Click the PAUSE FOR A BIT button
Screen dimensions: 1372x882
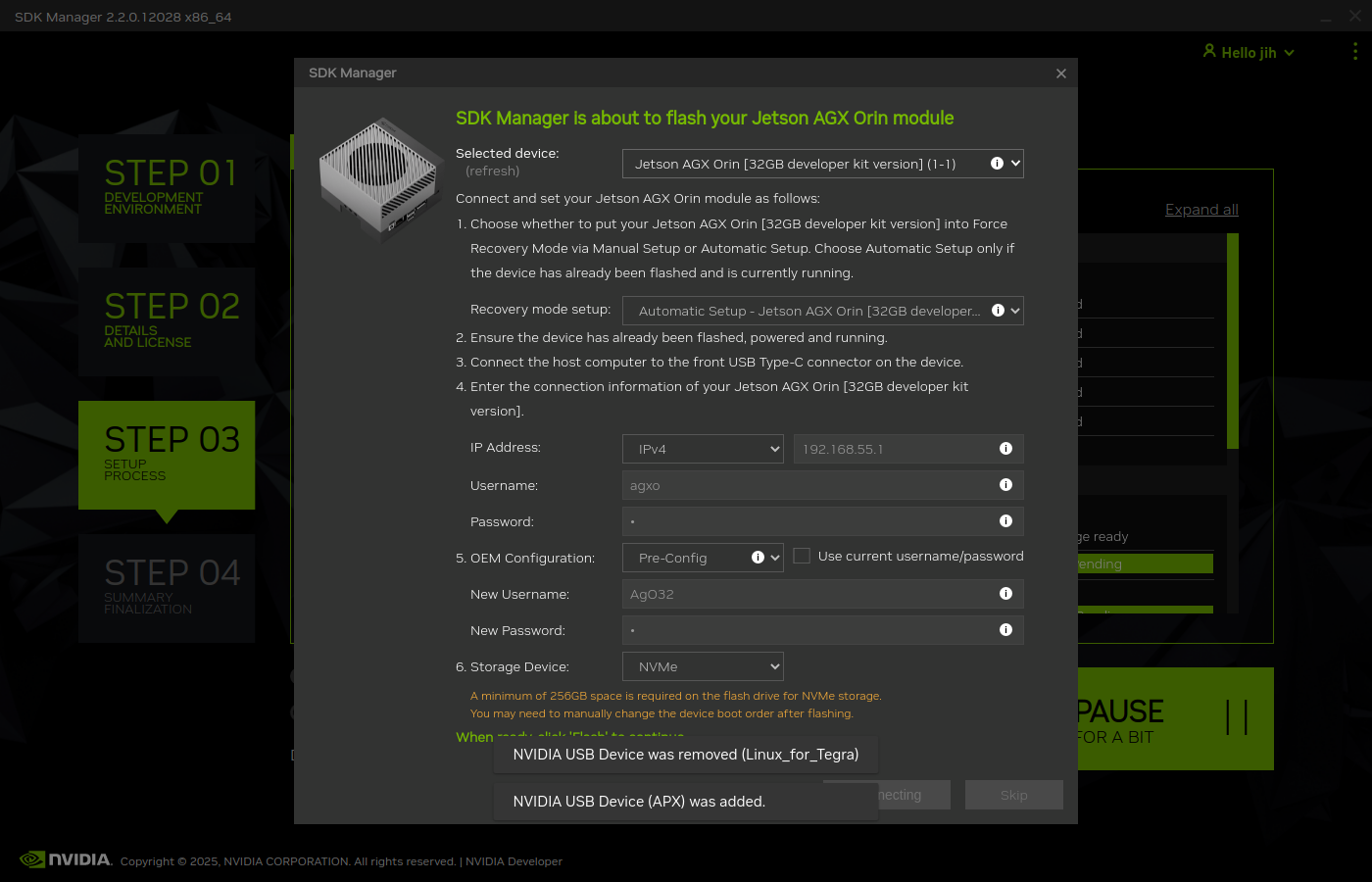[1176, 718]
